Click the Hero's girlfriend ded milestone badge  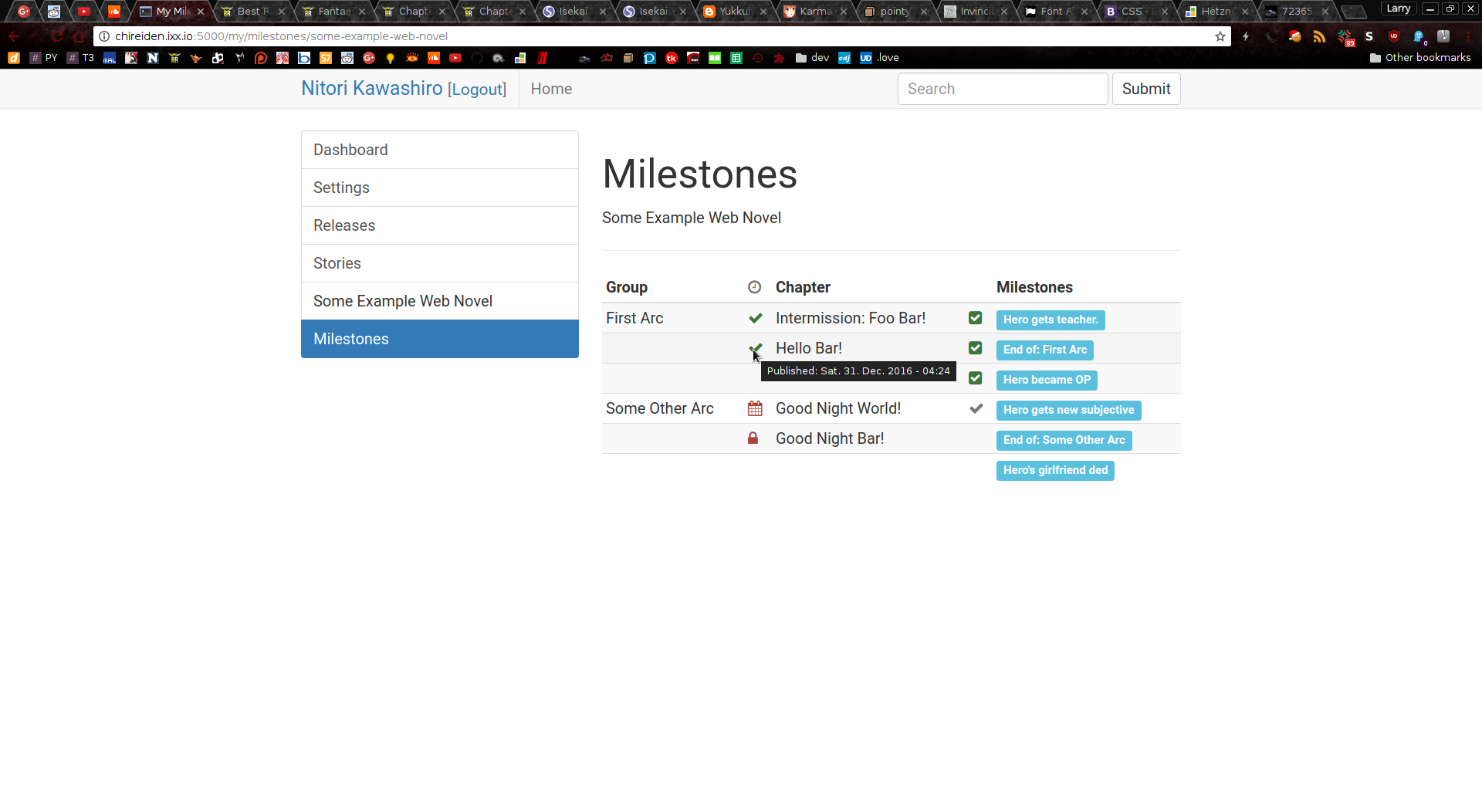coord(1054,470)
